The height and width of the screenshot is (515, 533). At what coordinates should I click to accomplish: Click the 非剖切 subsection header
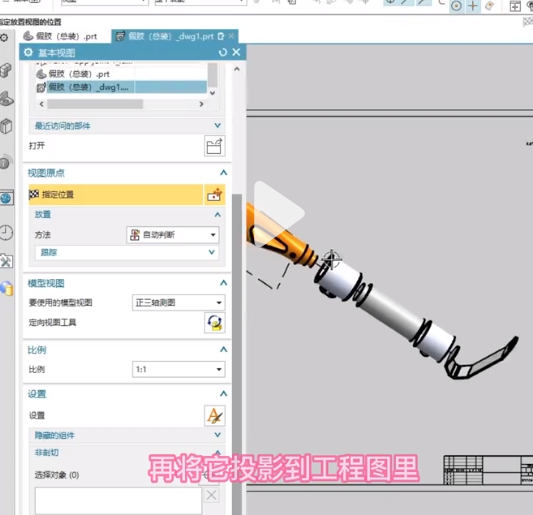click(126, 452)
